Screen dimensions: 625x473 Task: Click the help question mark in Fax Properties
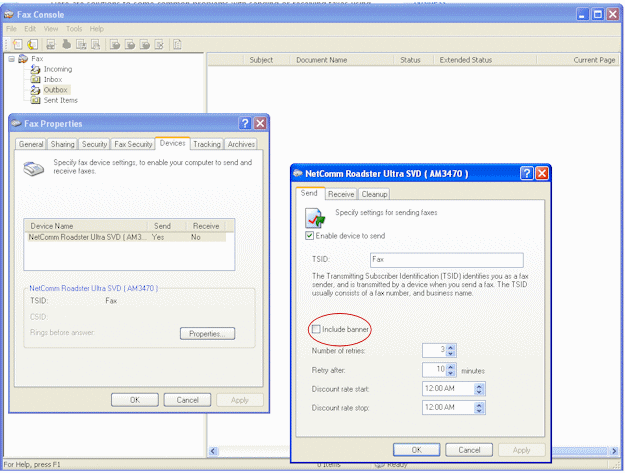pos(245,123)
